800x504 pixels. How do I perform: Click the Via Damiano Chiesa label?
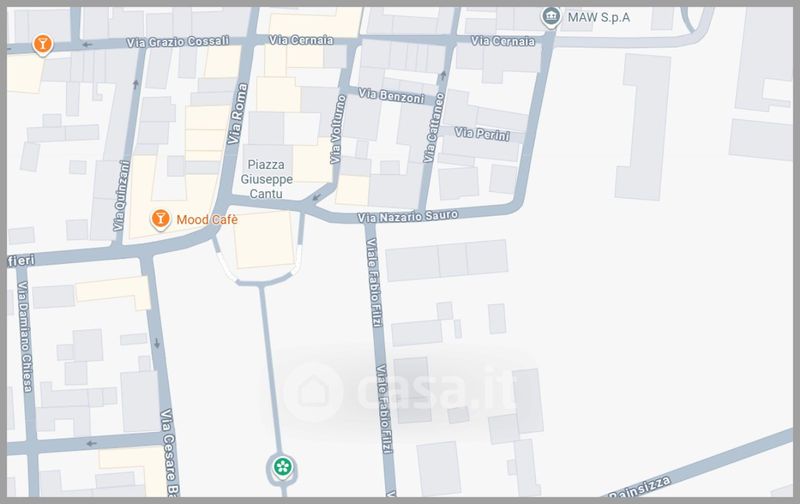tap(24, 337)
